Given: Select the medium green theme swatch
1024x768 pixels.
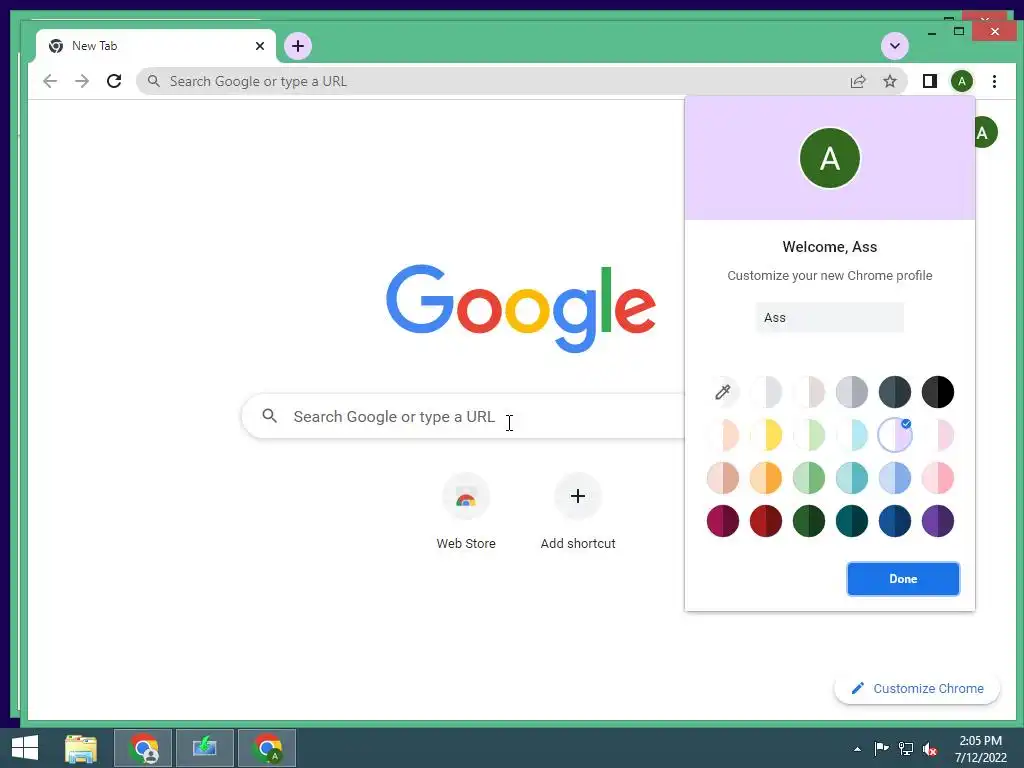Looking at the screenshot, I should point(808,478).
